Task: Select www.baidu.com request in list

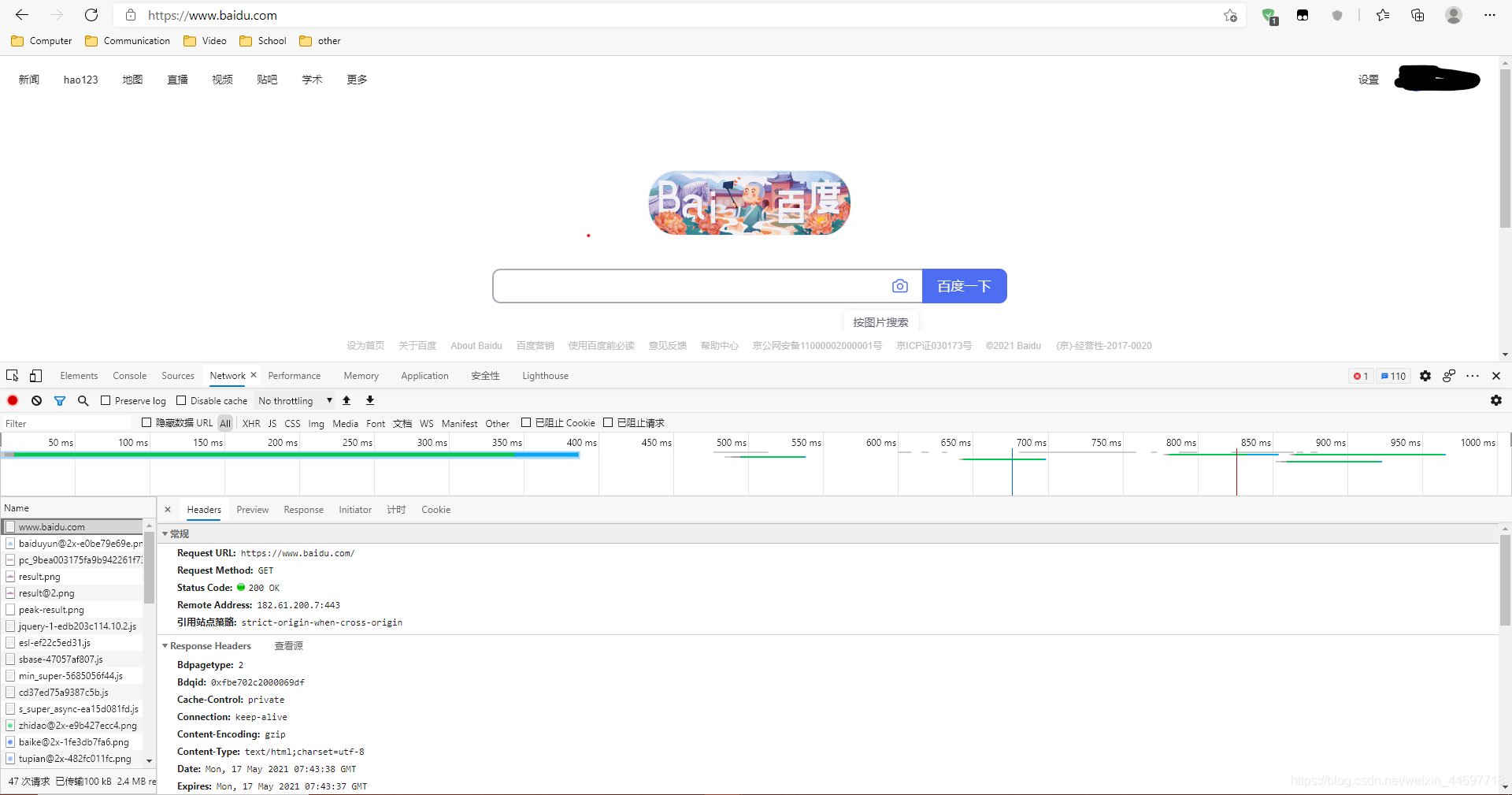Action: click(x=72, y=526)
